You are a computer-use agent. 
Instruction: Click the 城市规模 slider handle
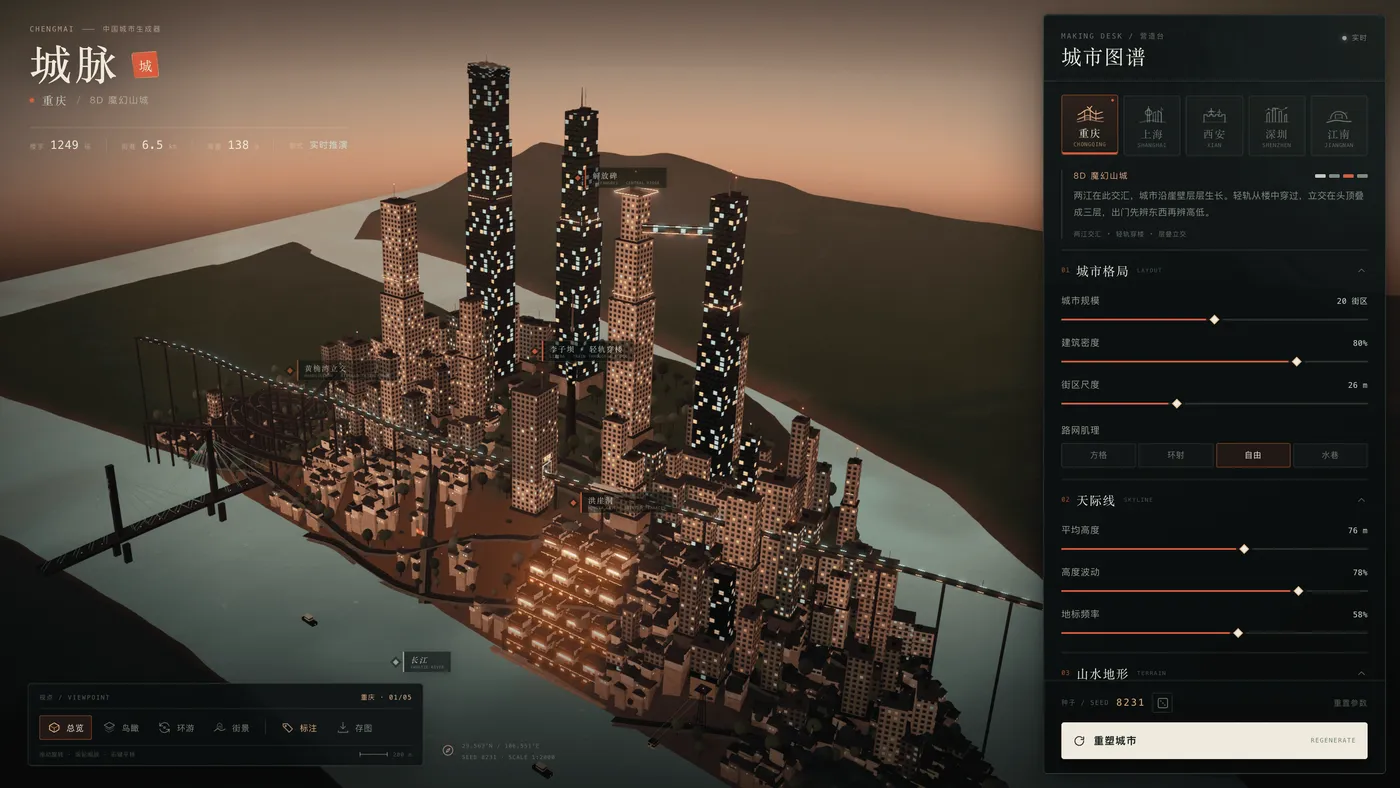[1214, 320]
